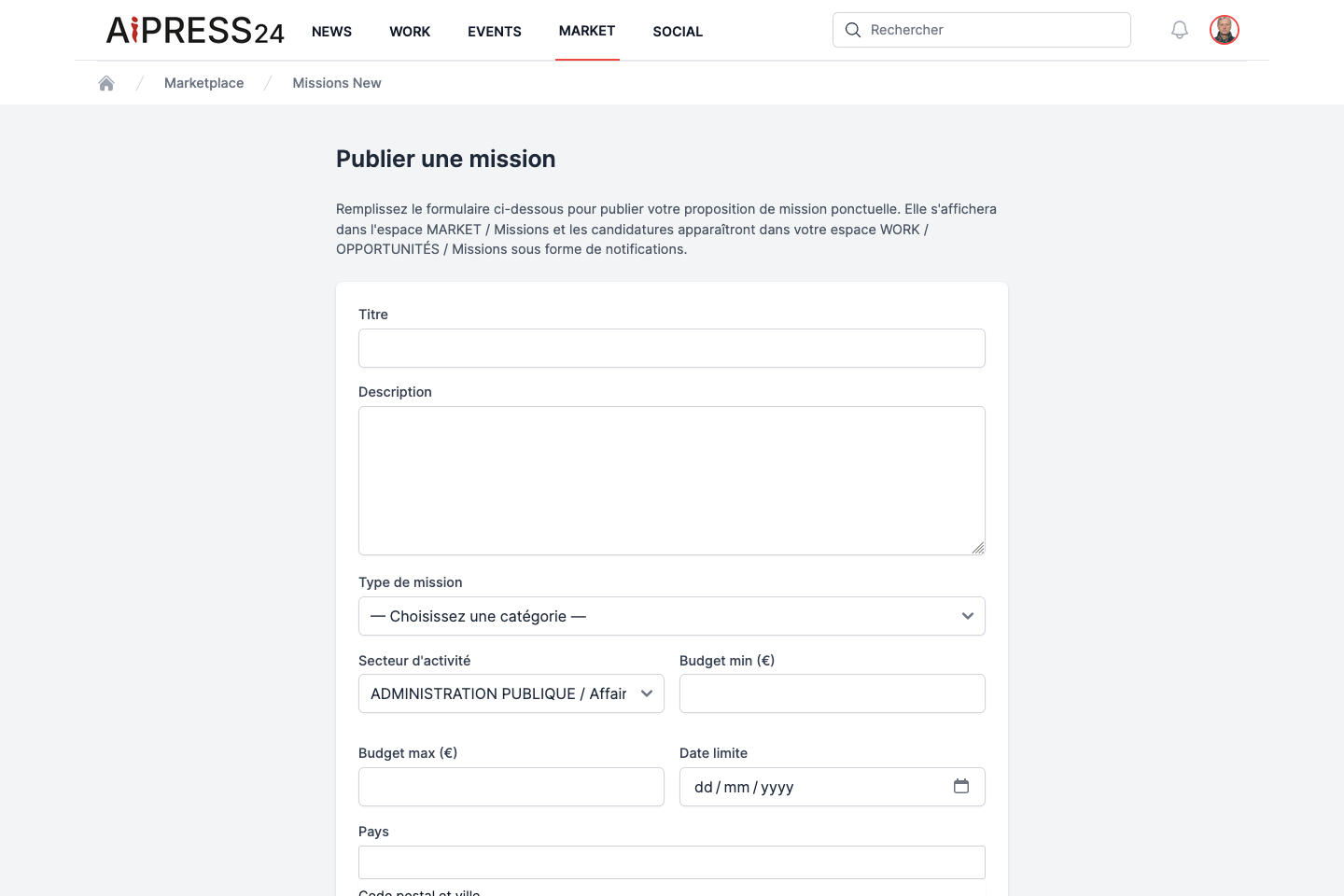Click the search magnifier icon
The image size is (1344, 896).
(853, 30)
